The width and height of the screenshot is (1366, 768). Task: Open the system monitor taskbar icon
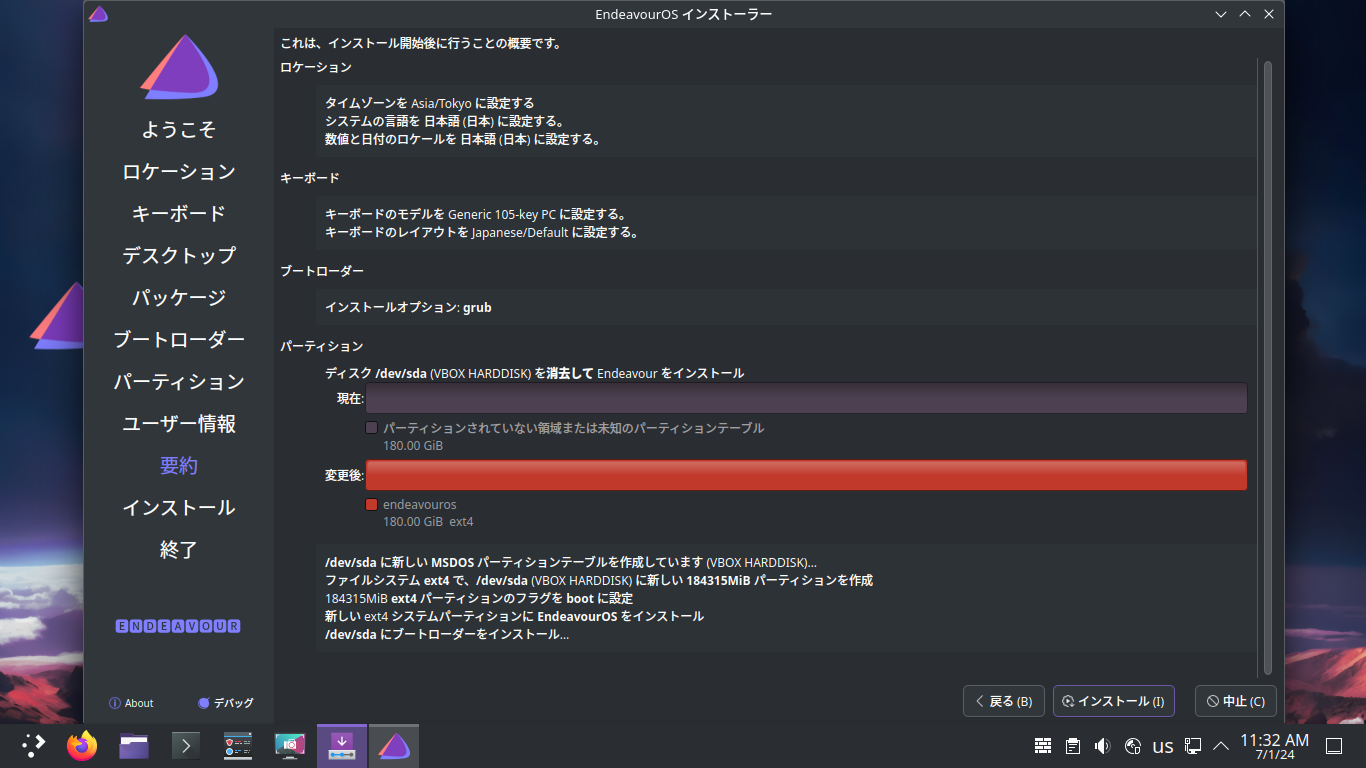(238, 746)
